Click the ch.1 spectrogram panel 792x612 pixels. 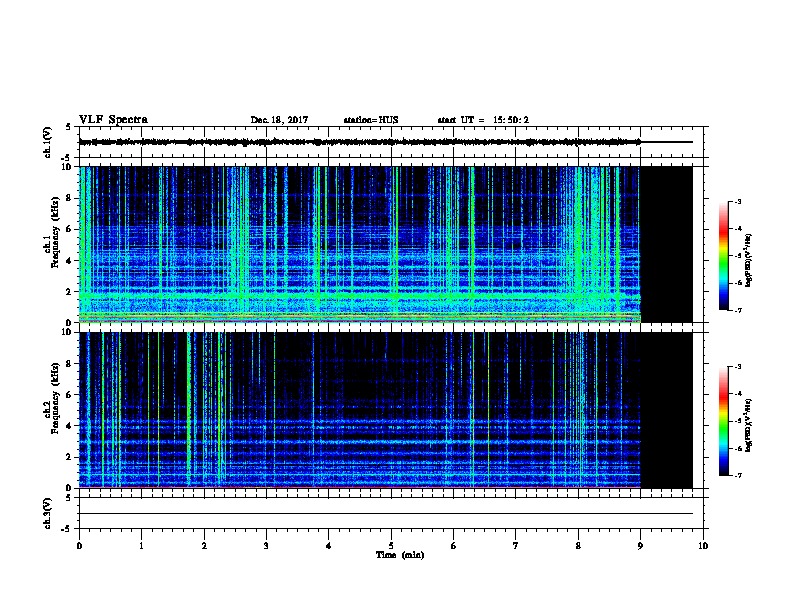coord(385,244)
